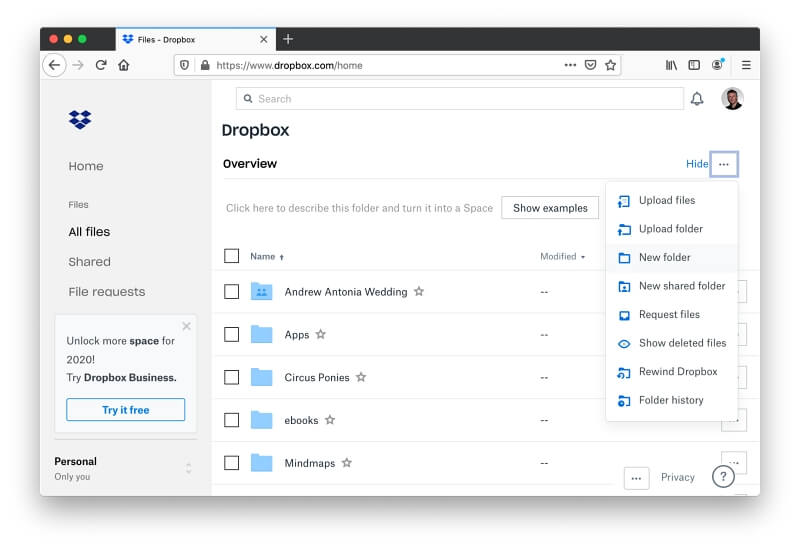The height and width of the screenshot is (549, 800).
Task: Open the Firefox library icon
Action: (x=671, y=65)
